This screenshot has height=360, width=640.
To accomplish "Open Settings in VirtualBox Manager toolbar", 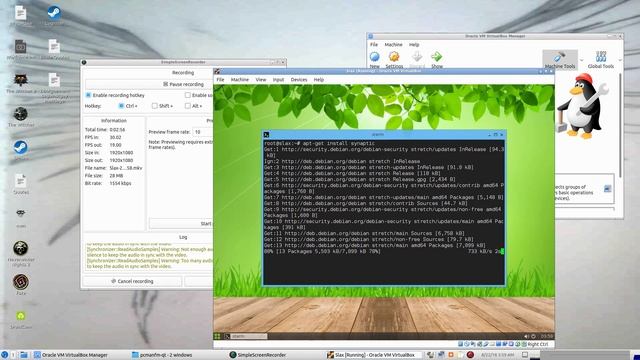I will click(394, 59).
